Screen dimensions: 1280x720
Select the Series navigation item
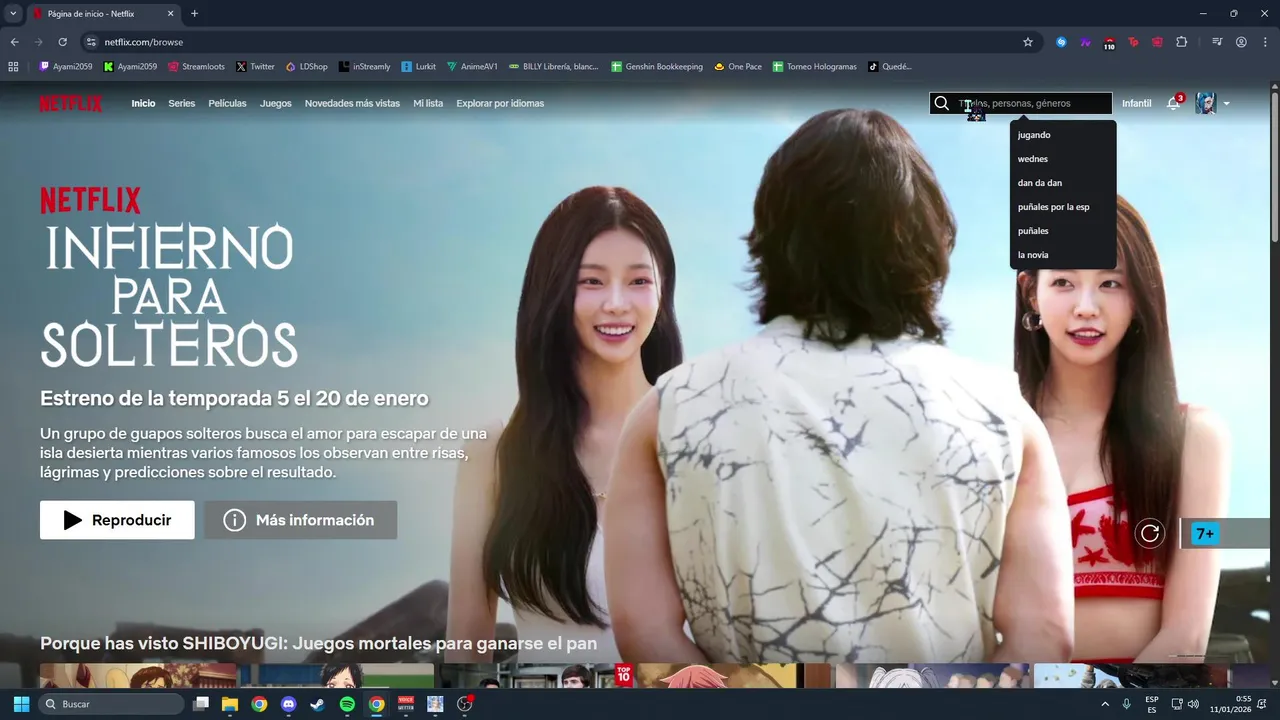[182, 103]
